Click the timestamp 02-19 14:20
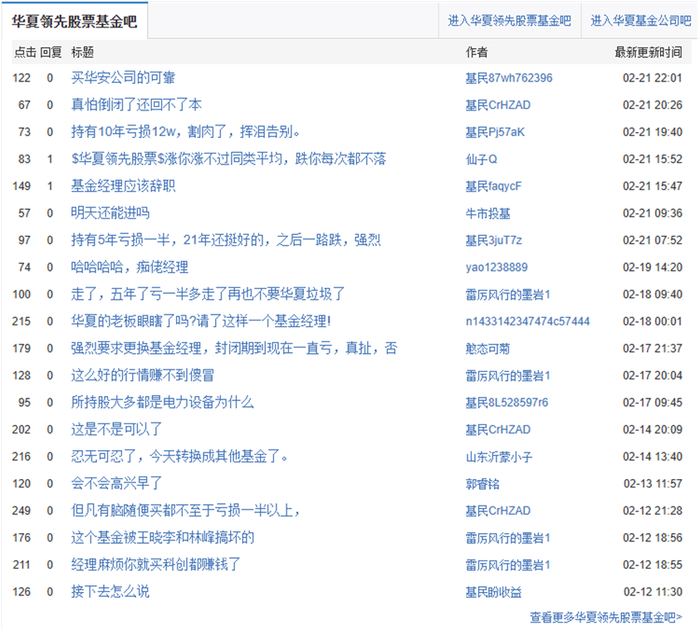 click(653, 267)
